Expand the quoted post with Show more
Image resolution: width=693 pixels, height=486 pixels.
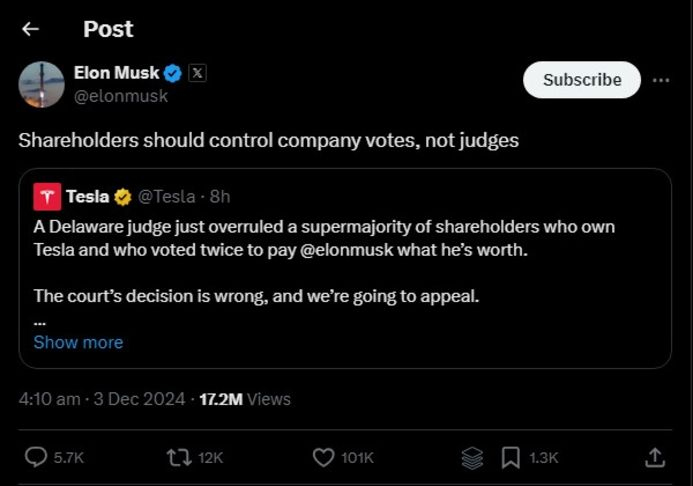(x=78, y=342)
